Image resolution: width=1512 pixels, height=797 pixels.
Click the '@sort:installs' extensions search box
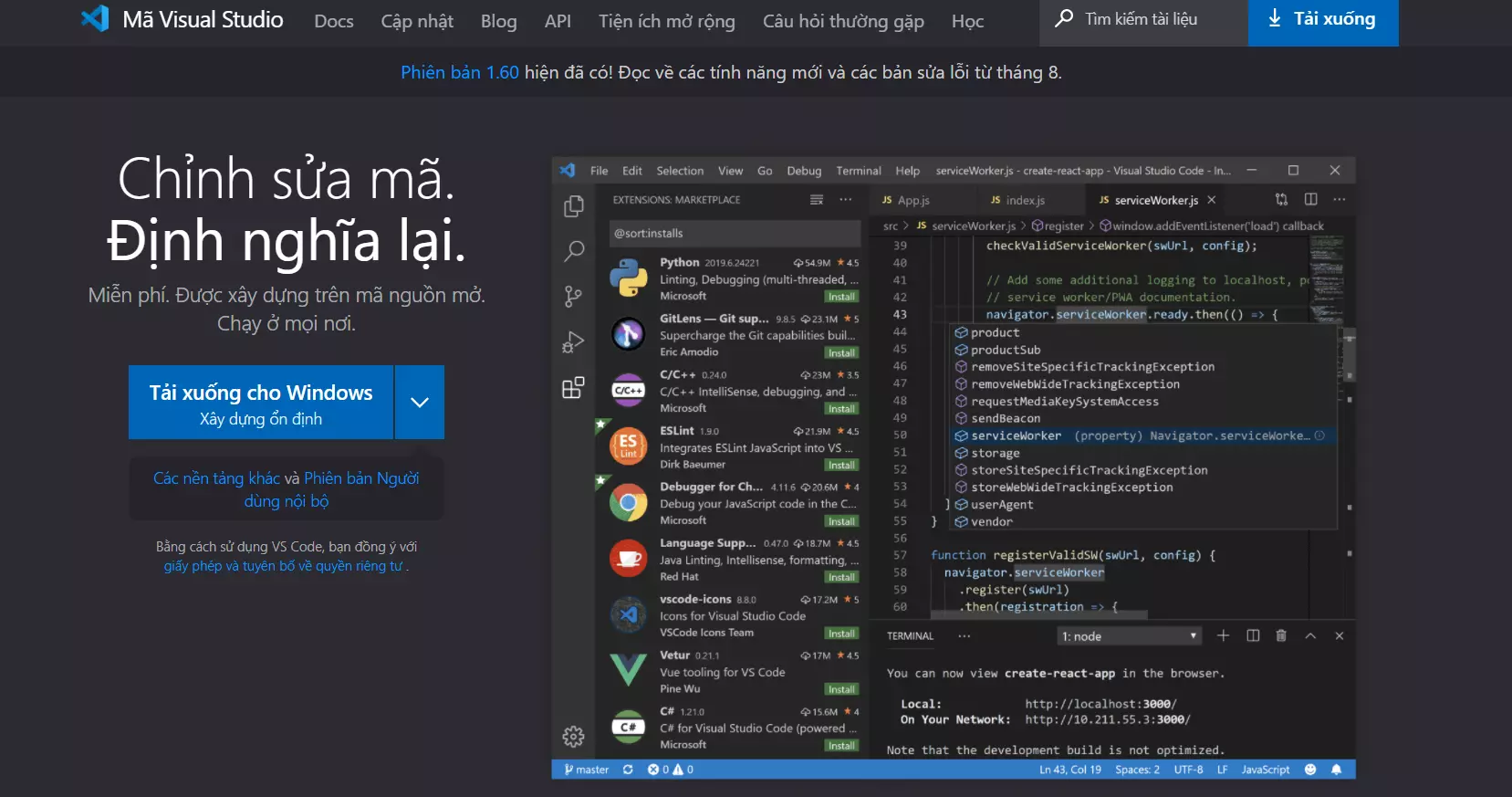click(x=735, y=233)
